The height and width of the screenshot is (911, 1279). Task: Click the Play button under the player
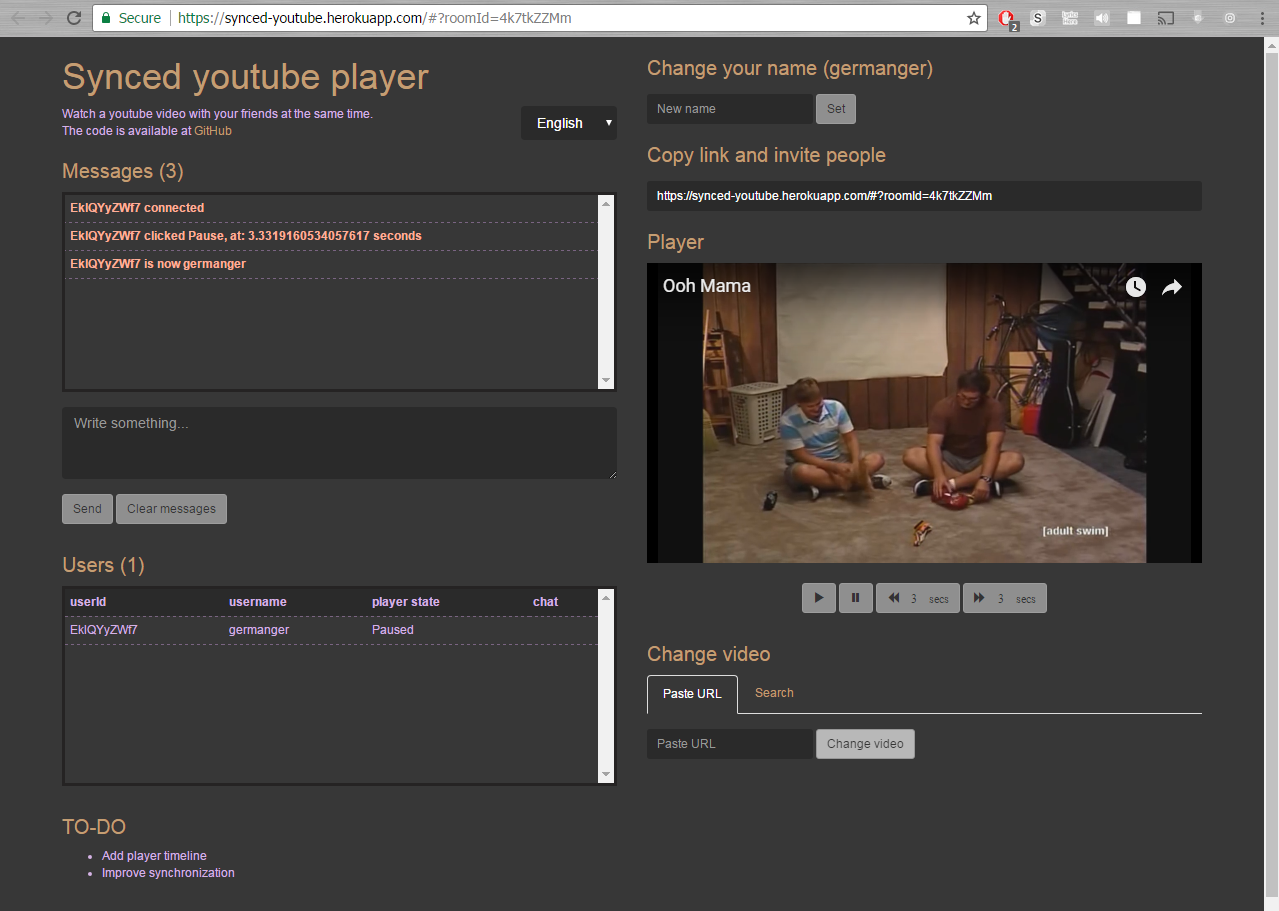coord(819,598)
